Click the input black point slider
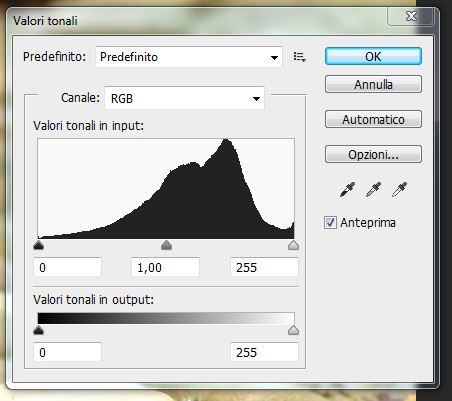 [x=39, y=245]
